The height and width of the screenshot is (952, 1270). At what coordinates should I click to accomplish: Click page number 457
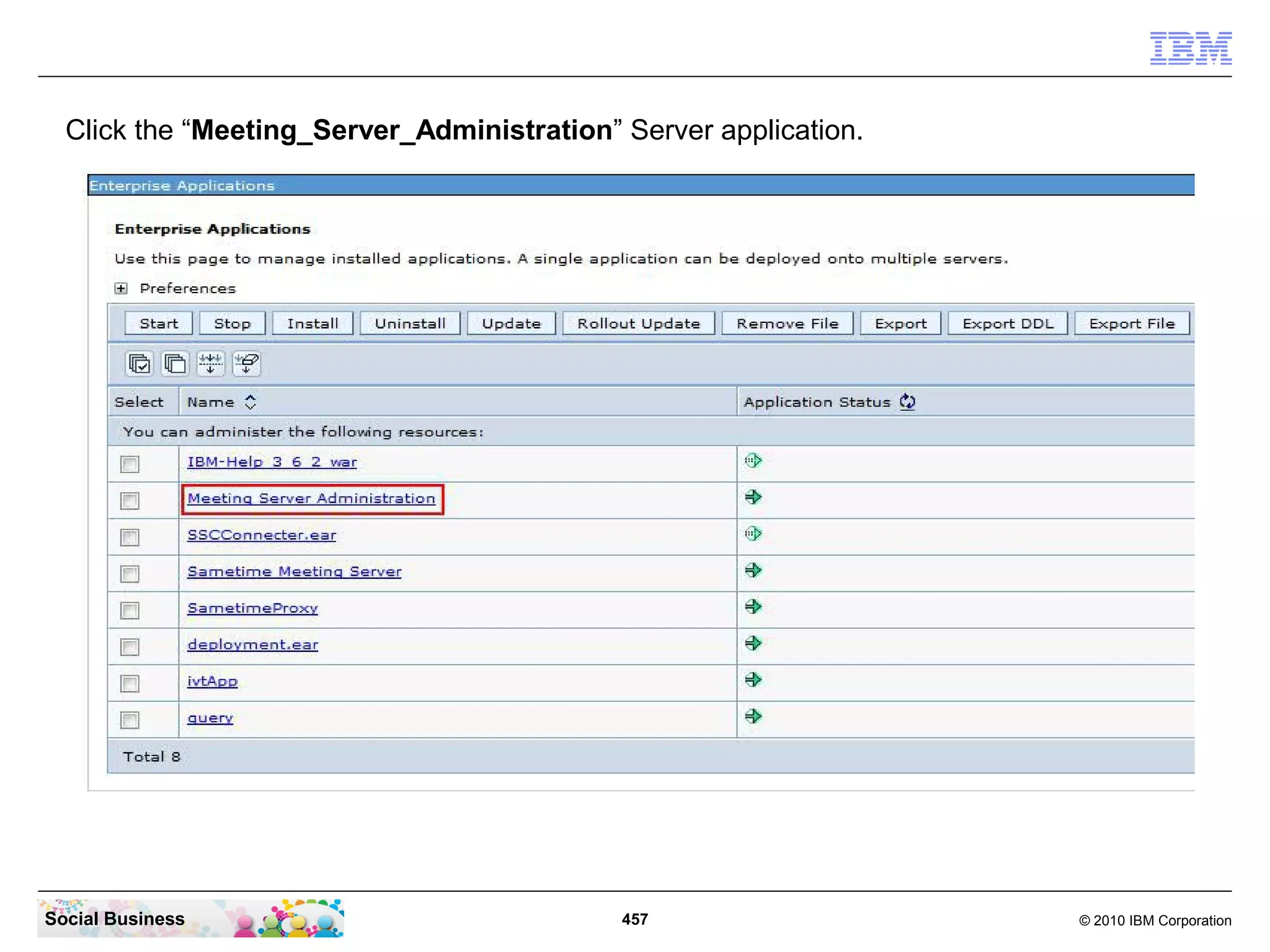tap(635, 919)
